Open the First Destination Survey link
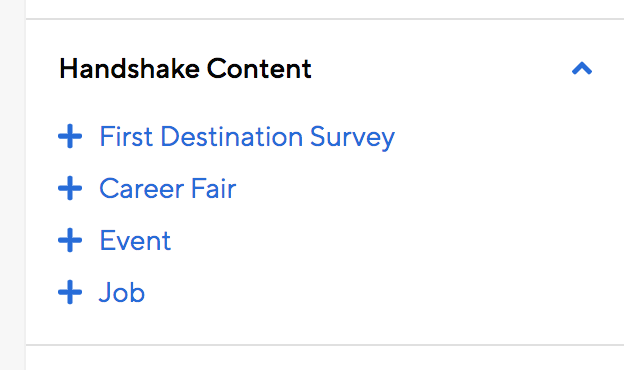Image resolution: width=624 pixels, height=370 pixels. point(247,137)
